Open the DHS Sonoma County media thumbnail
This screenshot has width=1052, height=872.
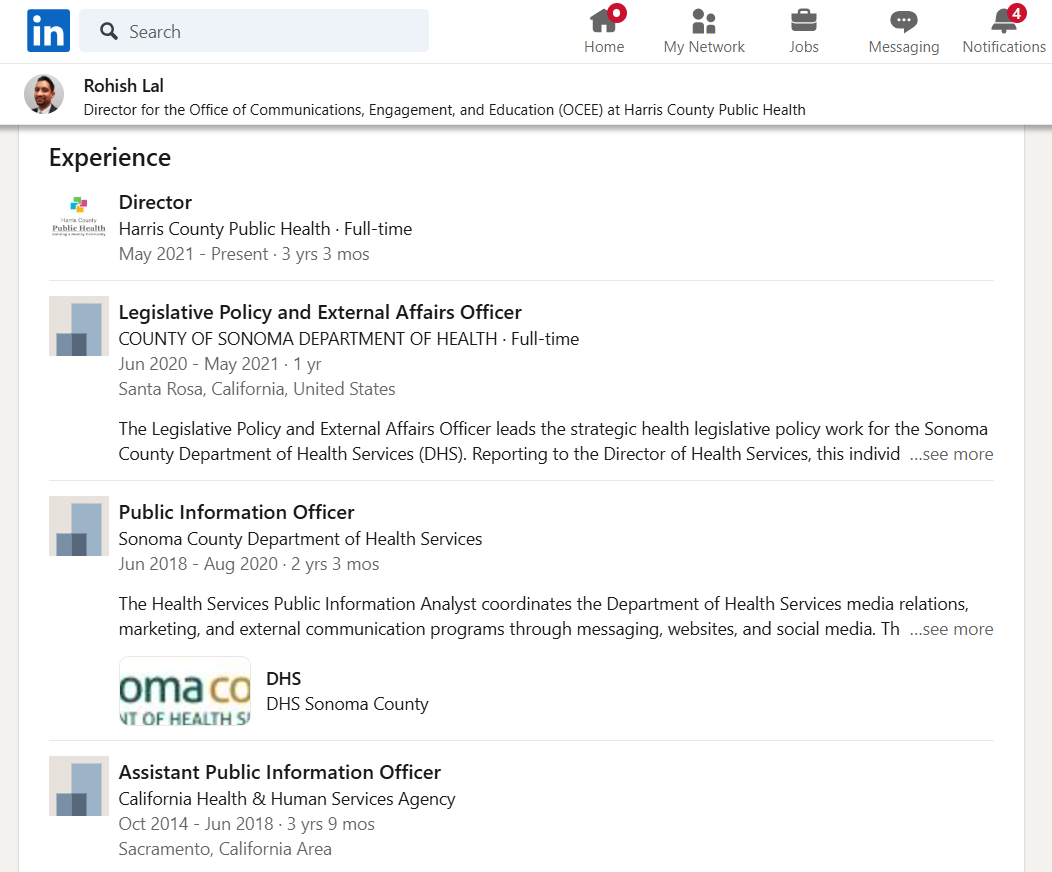pyautogui.click(x=185, y=691)
